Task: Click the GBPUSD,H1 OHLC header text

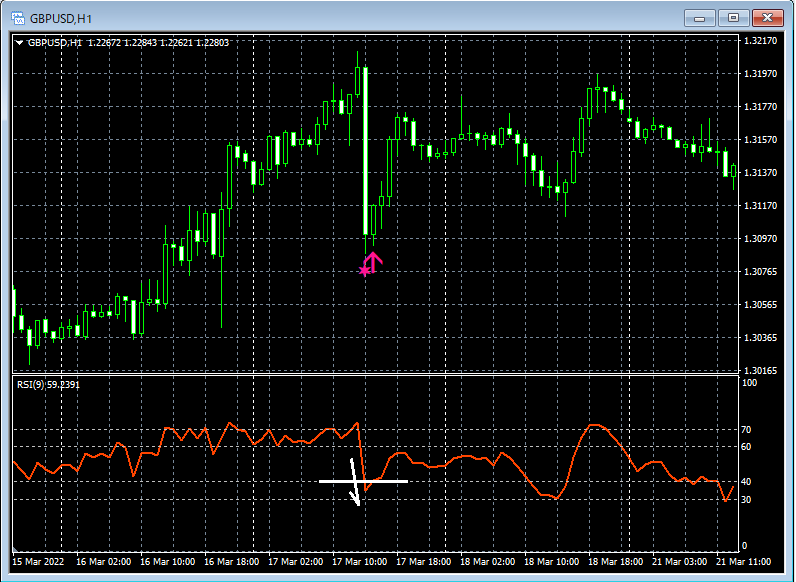Action: click(128, 43)
